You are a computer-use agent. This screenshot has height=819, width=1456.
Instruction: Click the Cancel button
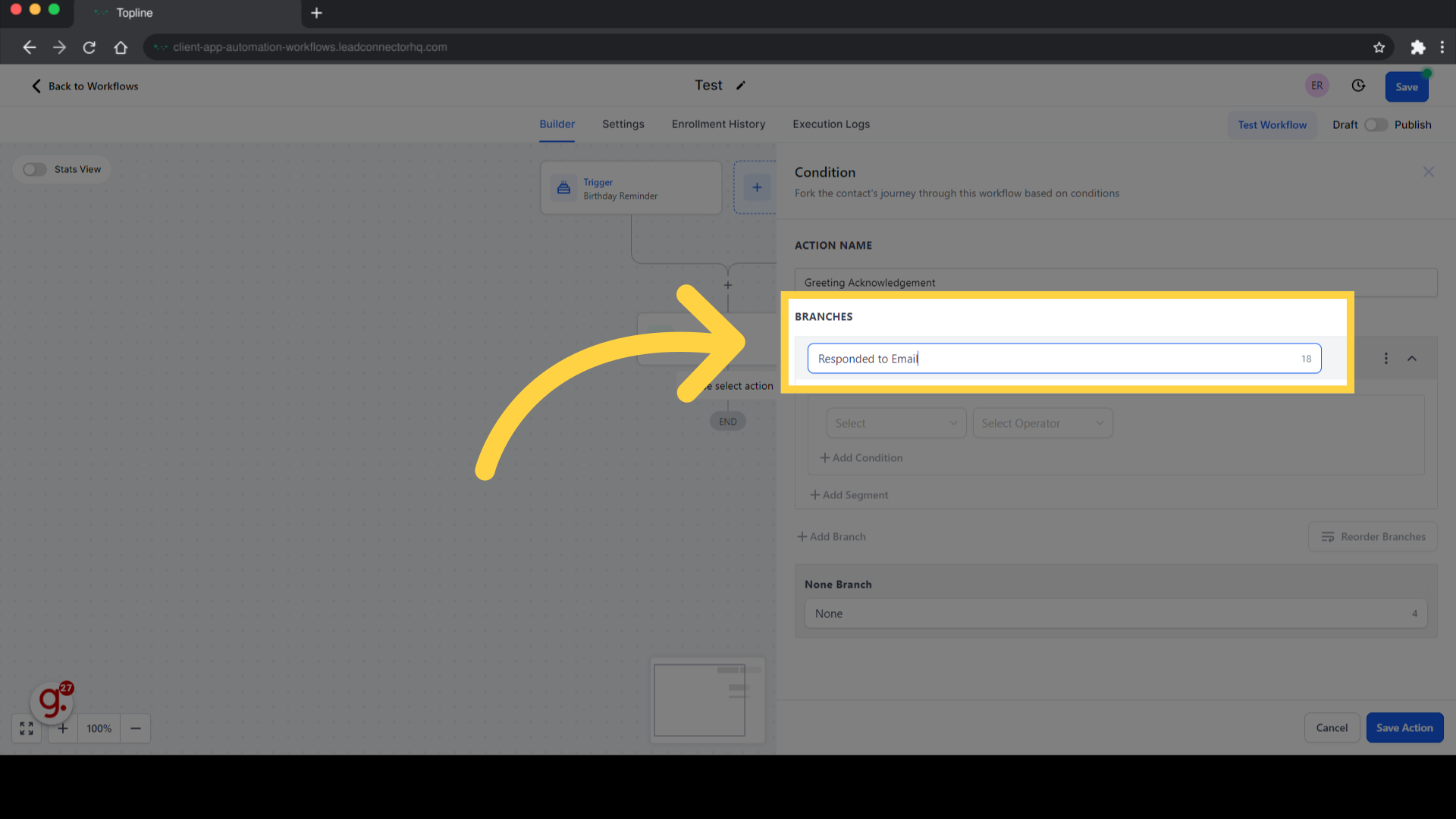coord(1332,728)
